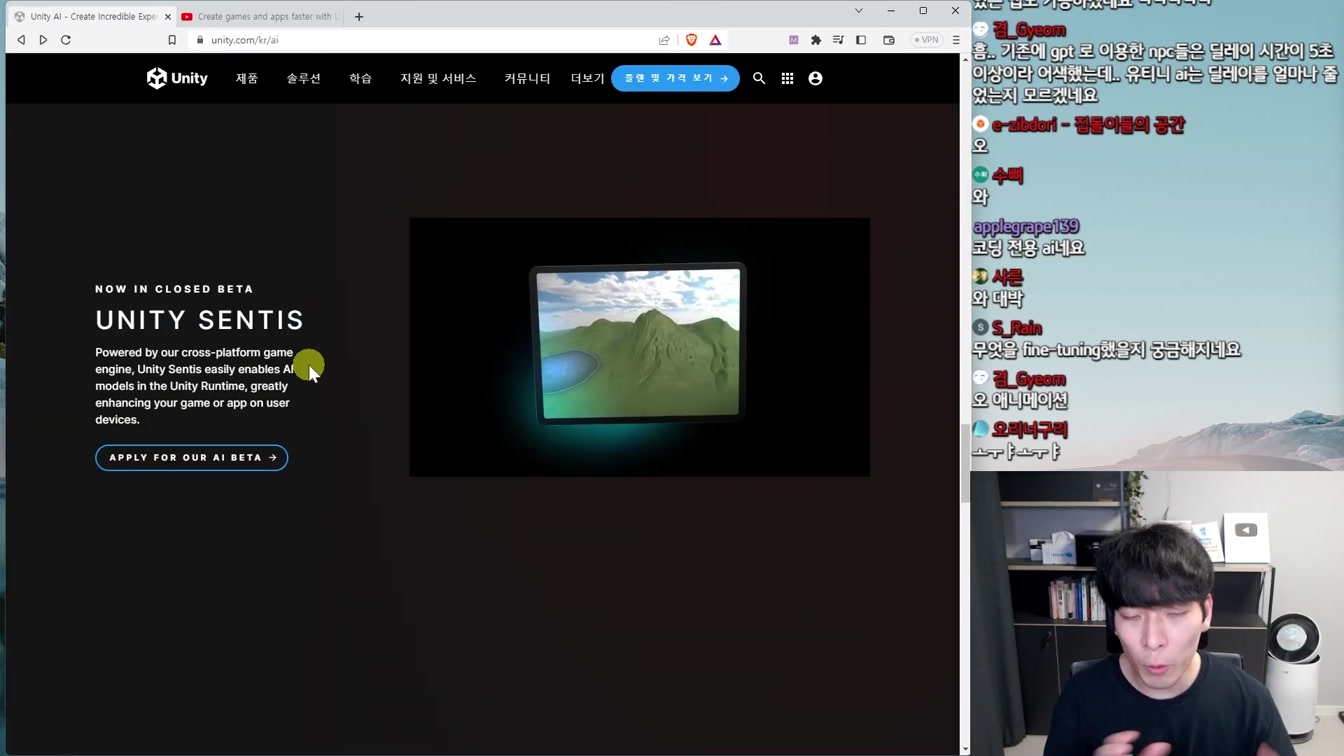The height and width of the screenshot is (756, 1344).
Task: Open the Unity apps grid icon
Action: (x=787, y=78)
